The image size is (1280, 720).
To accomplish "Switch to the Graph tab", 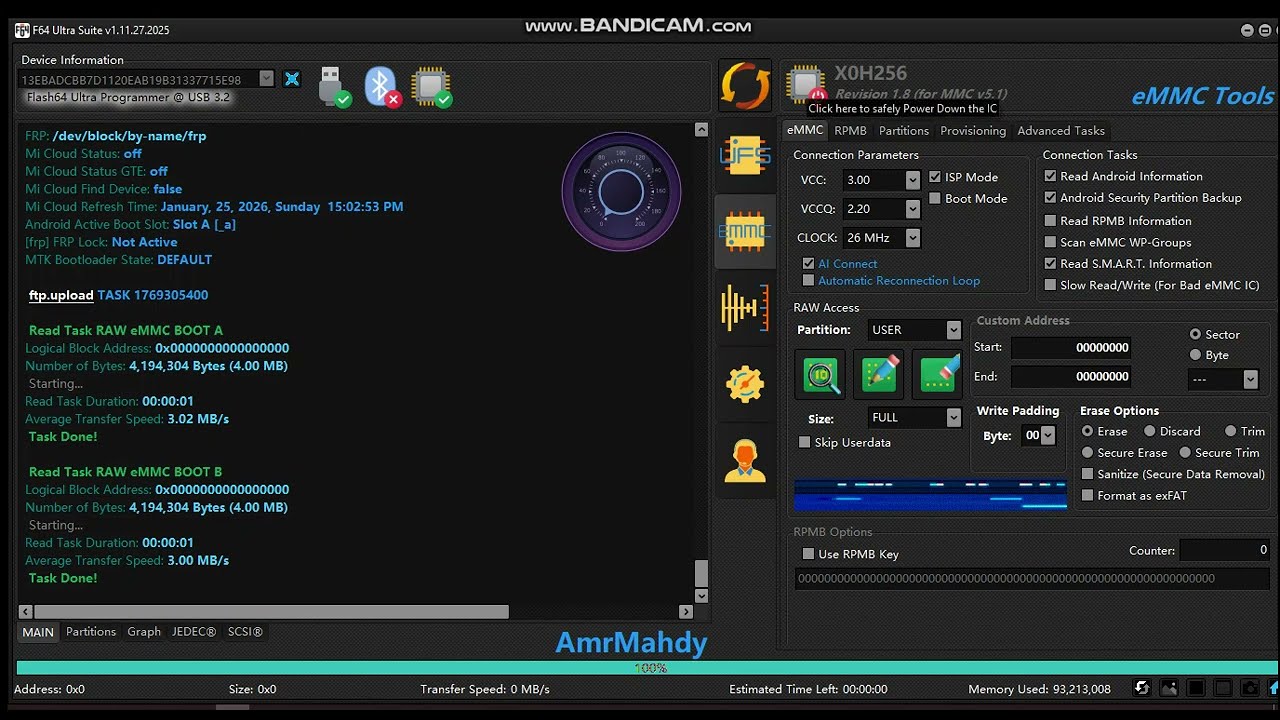I will [x=144, y=632].
